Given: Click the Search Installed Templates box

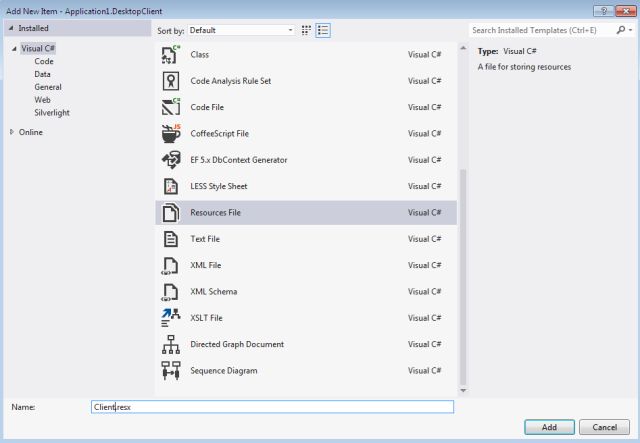Looking at the screenshot, I should 543,30.
